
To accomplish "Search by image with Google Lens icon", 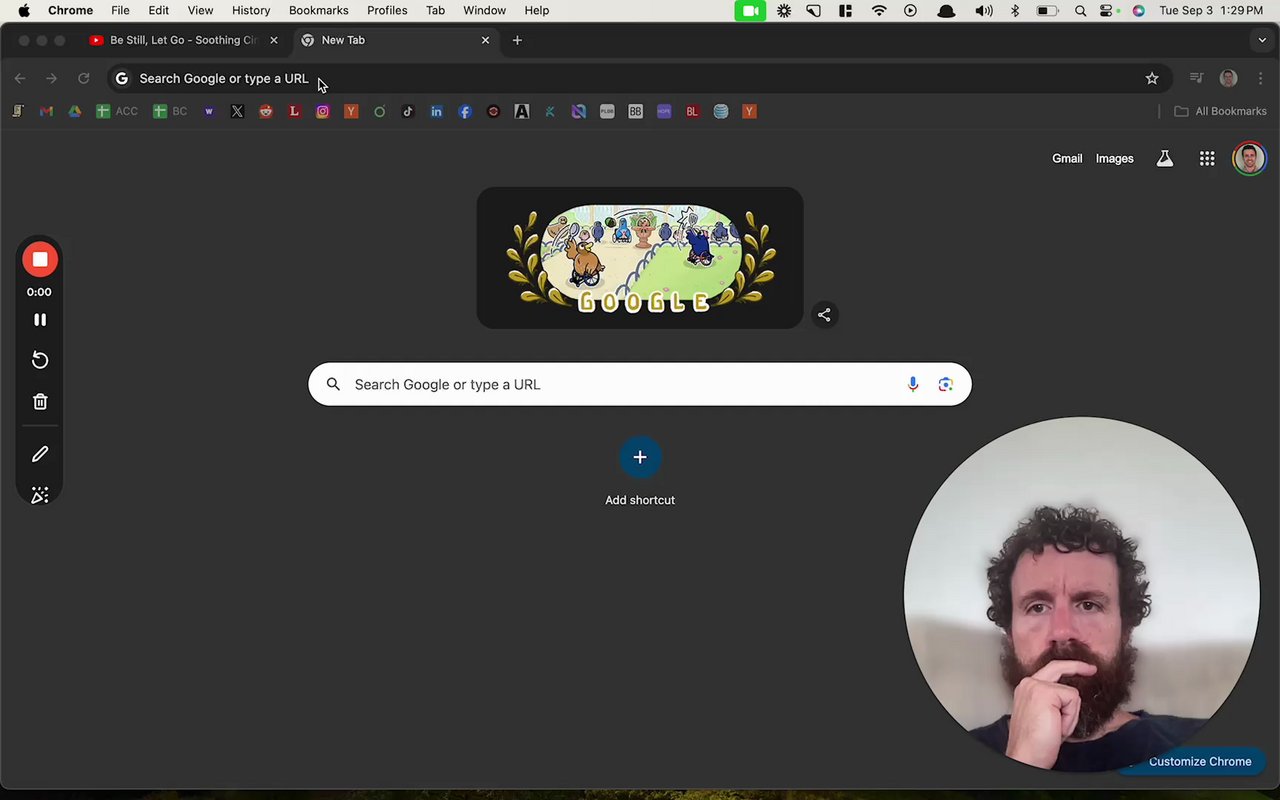I will [946, 384].
